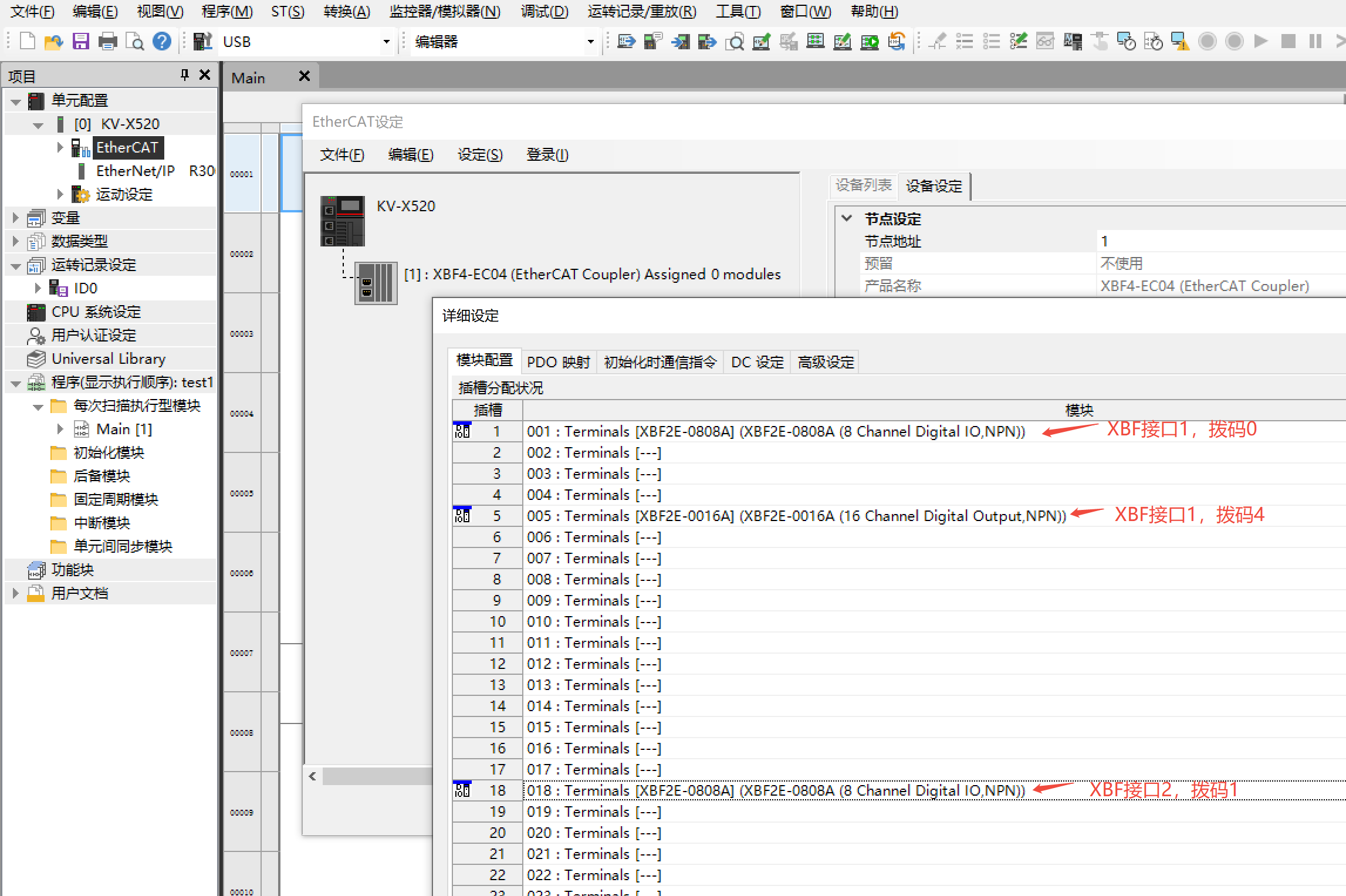Open project with the folder icon
Screen dimensions: 1346x896
pos(53,42)
